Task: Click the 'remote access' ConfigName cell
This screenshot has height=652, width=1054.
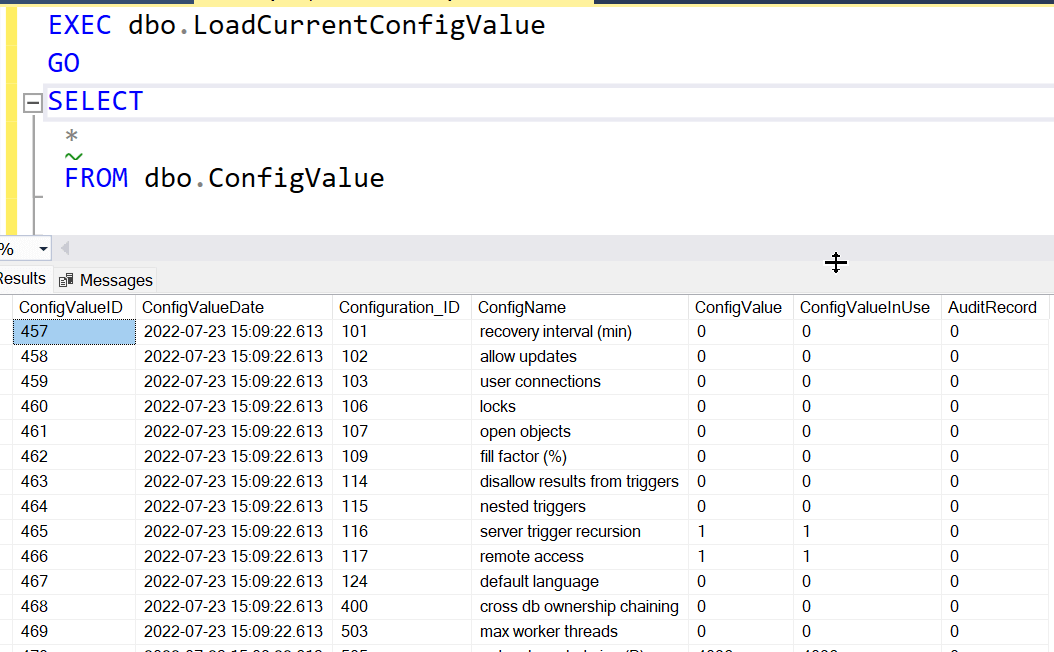Action: pyautogui.click(x=532, y=557)
